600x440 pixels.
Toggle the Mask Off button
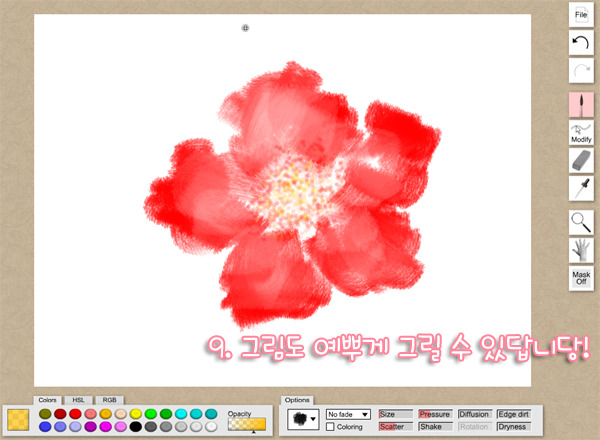tap(581, 279)
